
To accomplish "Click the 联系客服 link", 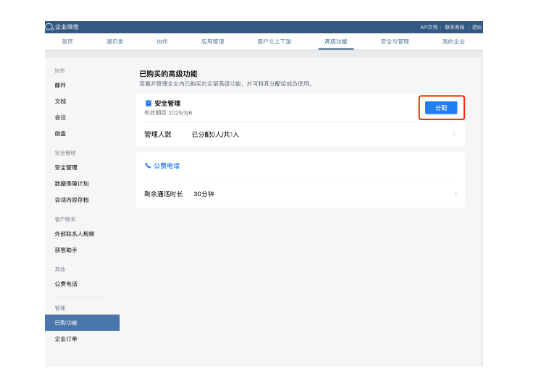I will (454, 27).
